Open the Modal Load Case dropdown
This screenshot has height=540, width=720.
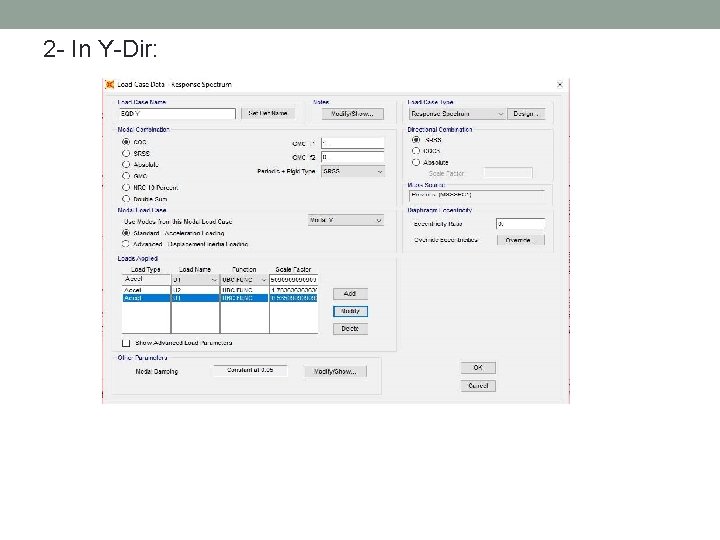pos(346,220)
